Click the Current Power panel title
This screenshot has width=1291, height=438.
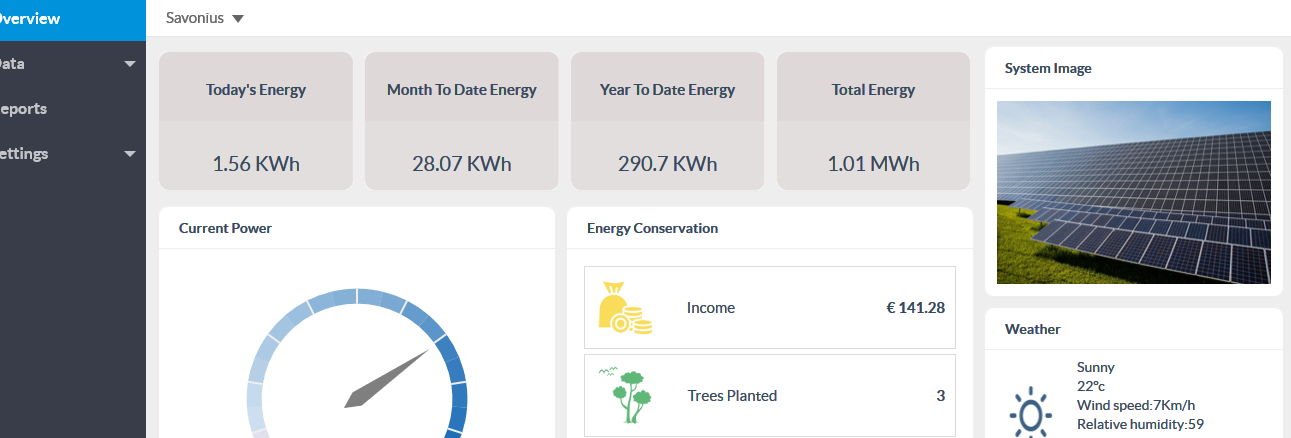click(225, 228)
